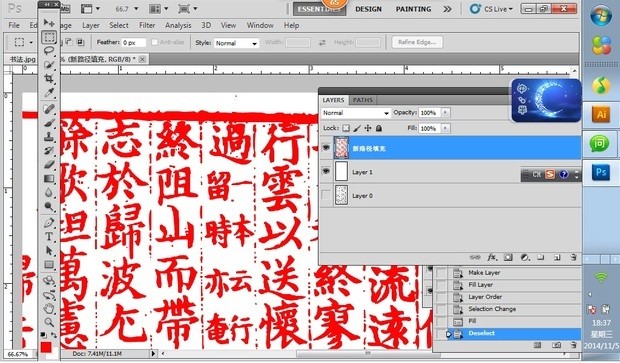Viewport: 620px width, 363px height.
Task: Hide Layer 1 using its eye icon
Action: (326, 171)
